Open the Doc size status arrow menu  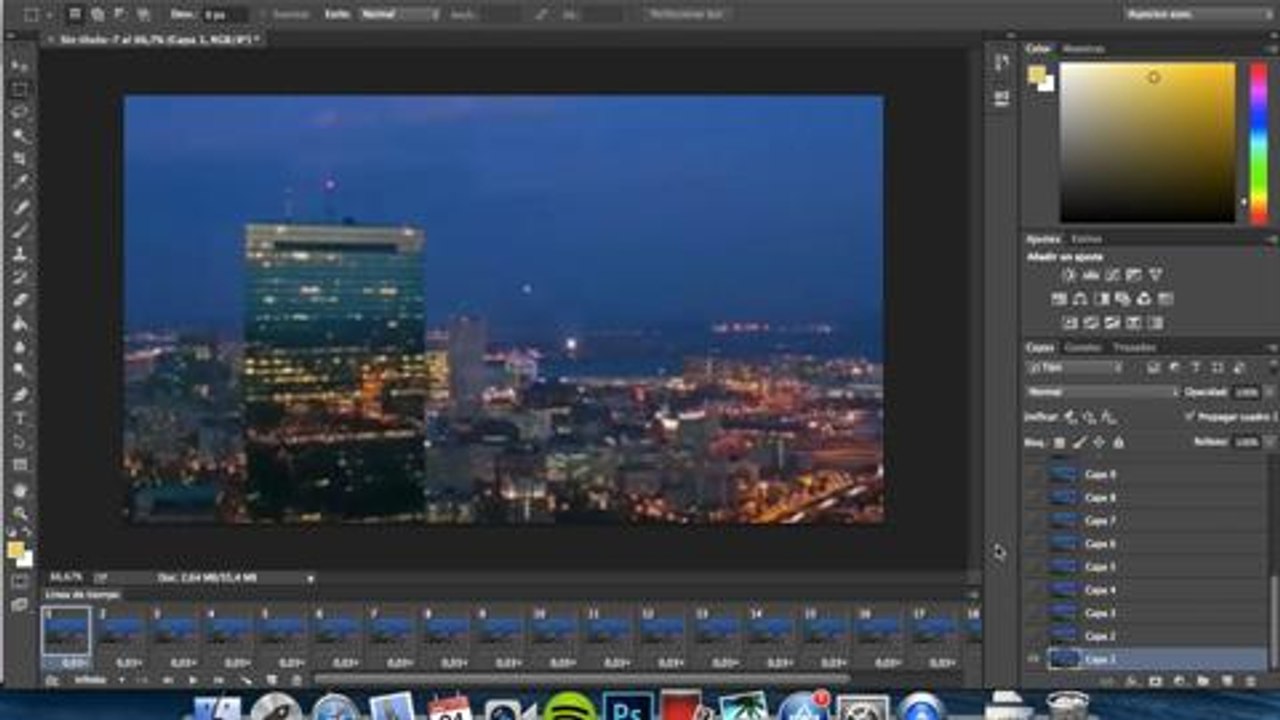pos(310,578)
